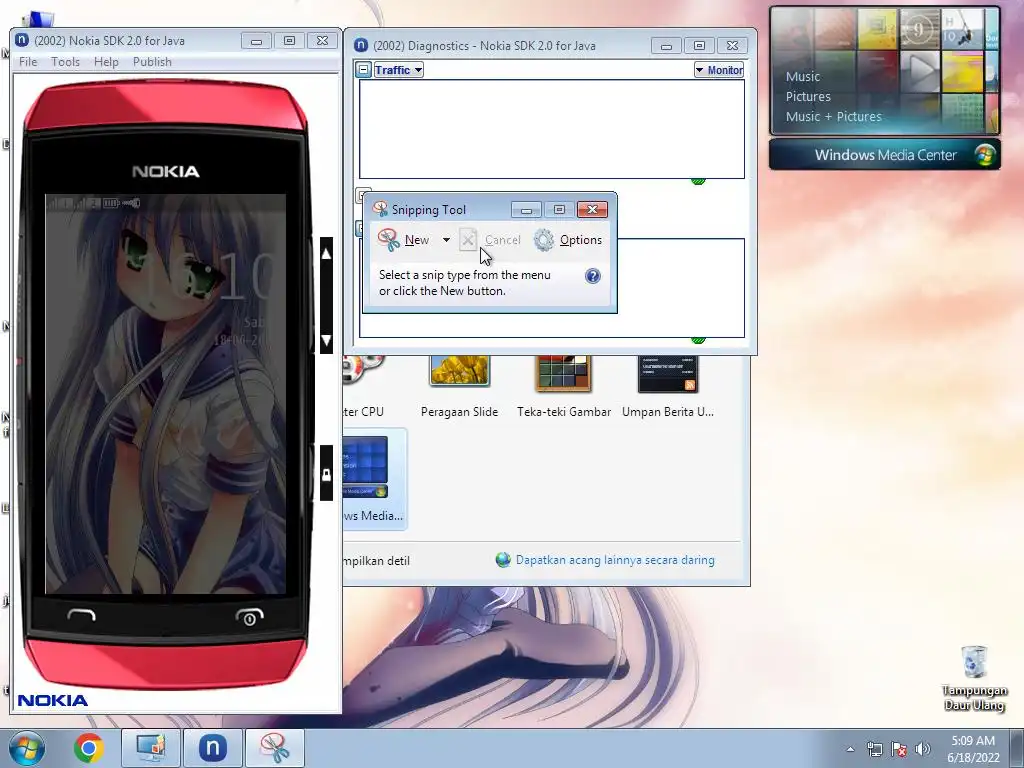This screenshot has width=1024, height=768.
Task: Minimize the Nokia SDK emulator window
Action: [256, 40]
